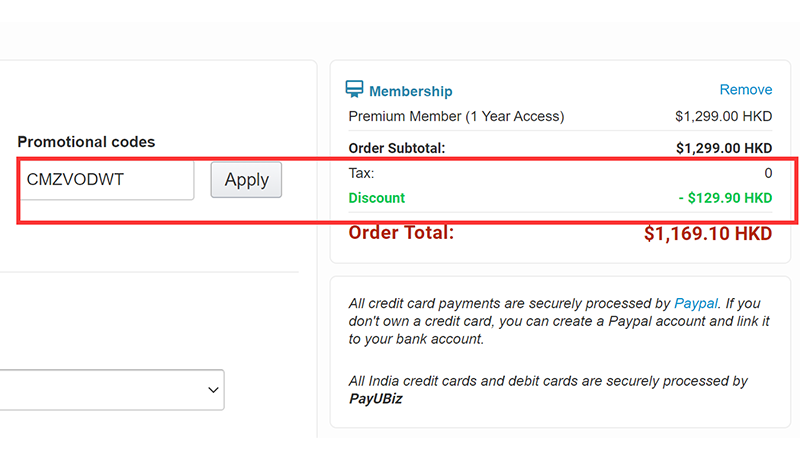
Task: Click the dropdown chevron arrow
Action: [x=211, y=389]
